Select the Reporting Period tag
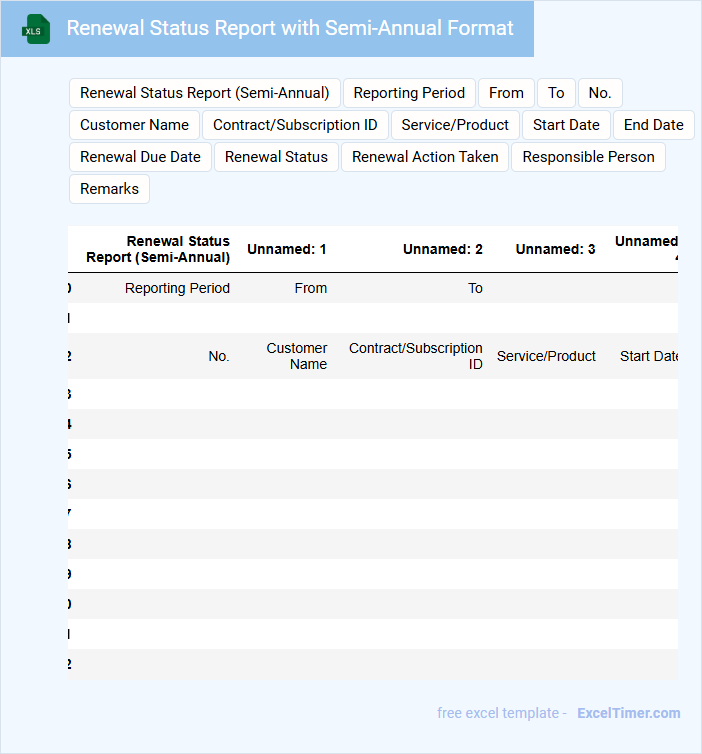Screen dimensions: 702x754 coord(409,93)
